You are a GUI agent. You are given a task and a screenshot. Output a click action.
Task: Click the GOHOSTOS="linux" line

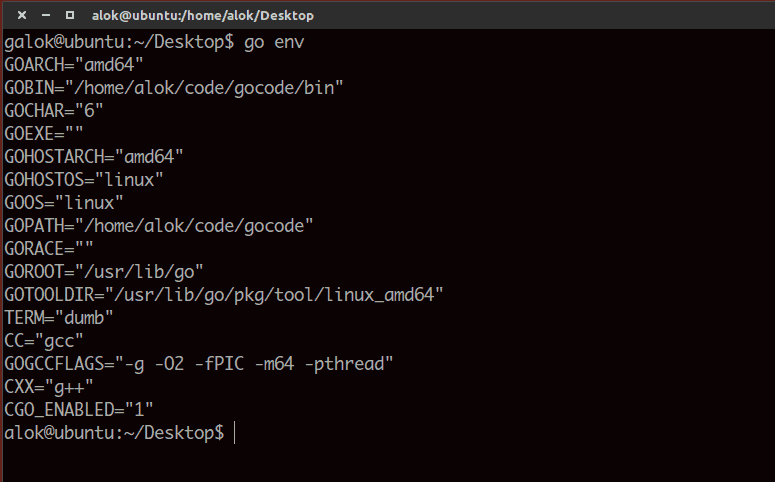tap(84, 179)
